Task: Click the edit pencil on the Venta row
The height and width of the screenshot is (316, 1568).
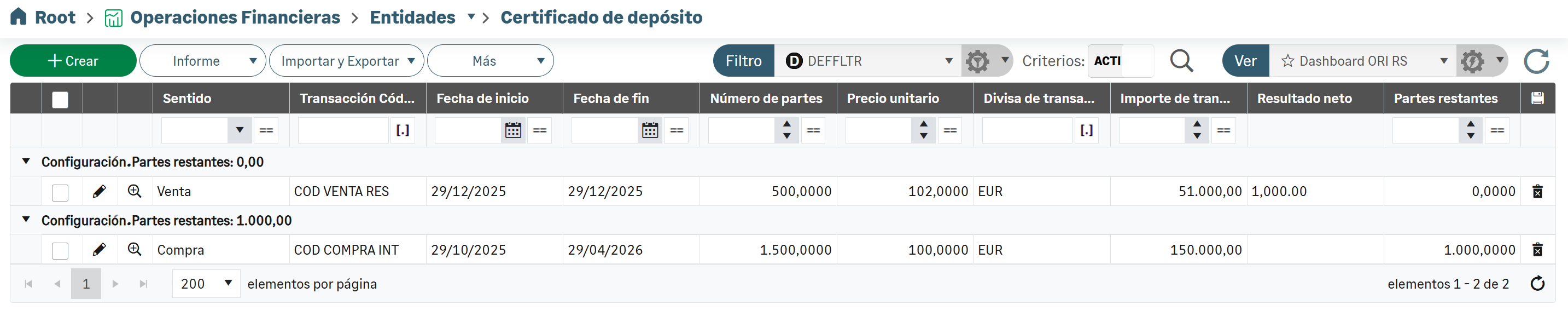Action: click(99, 192)
